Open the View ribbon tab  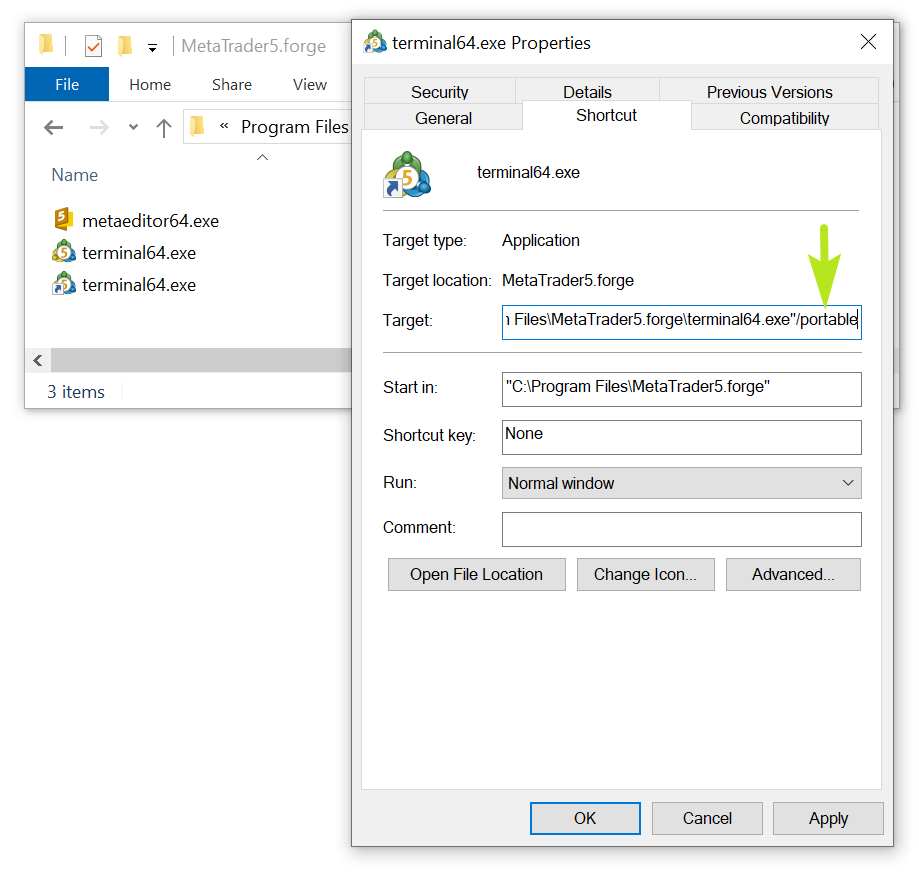(309, 84)
